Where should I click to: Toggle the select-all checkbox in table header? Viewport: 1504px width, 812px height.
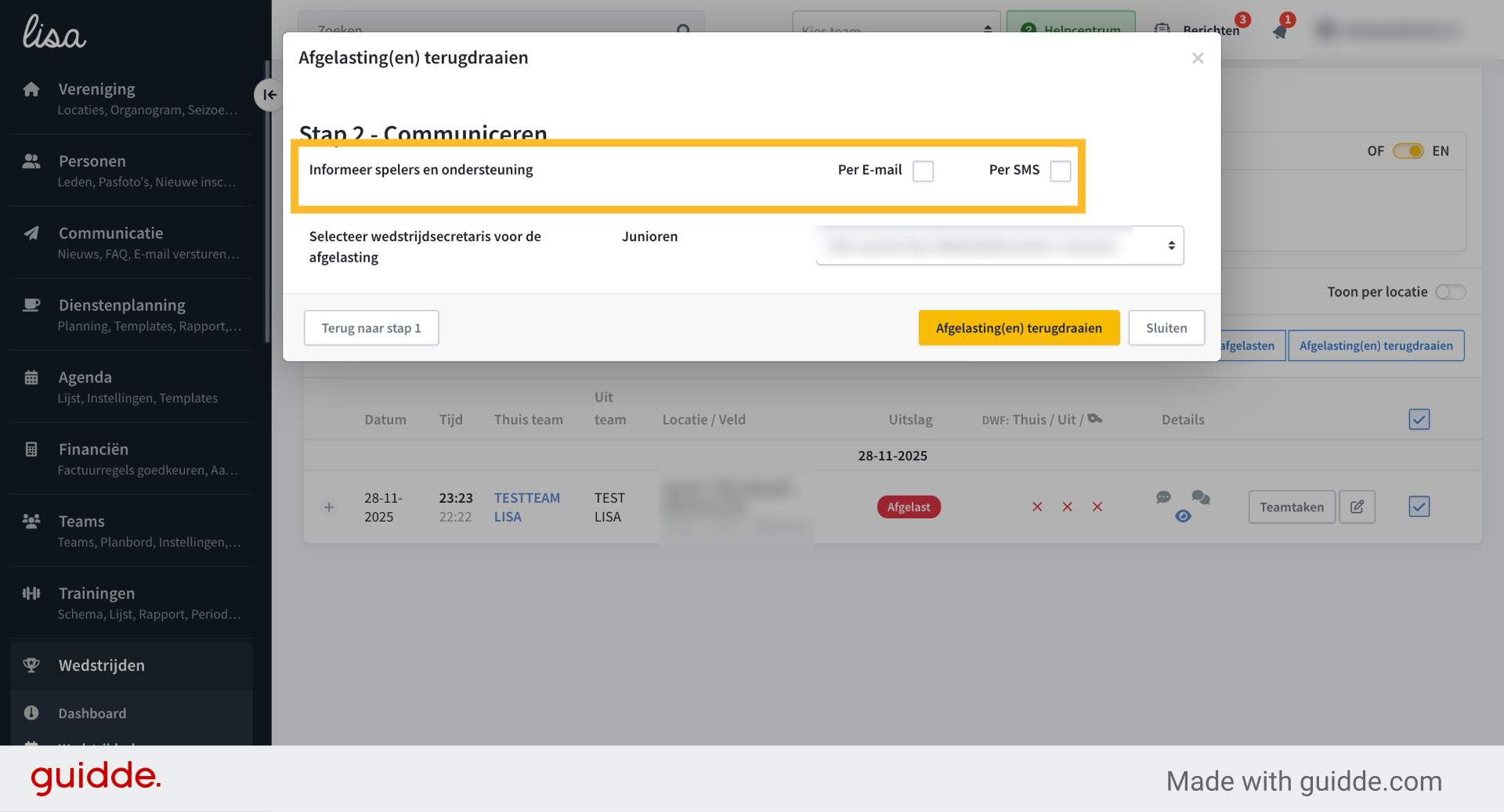(1419, 420)
